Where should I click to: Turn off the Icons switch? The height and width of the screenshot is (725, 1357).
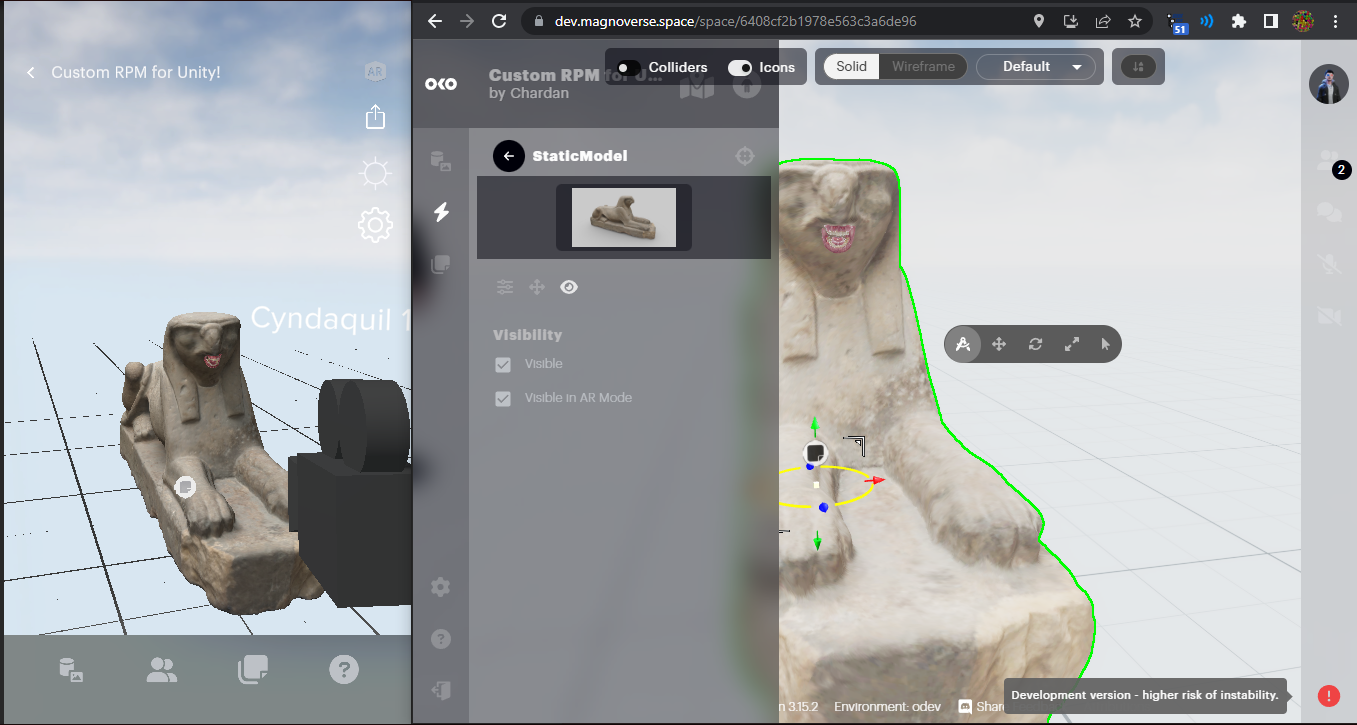click(x=740, y=67)
